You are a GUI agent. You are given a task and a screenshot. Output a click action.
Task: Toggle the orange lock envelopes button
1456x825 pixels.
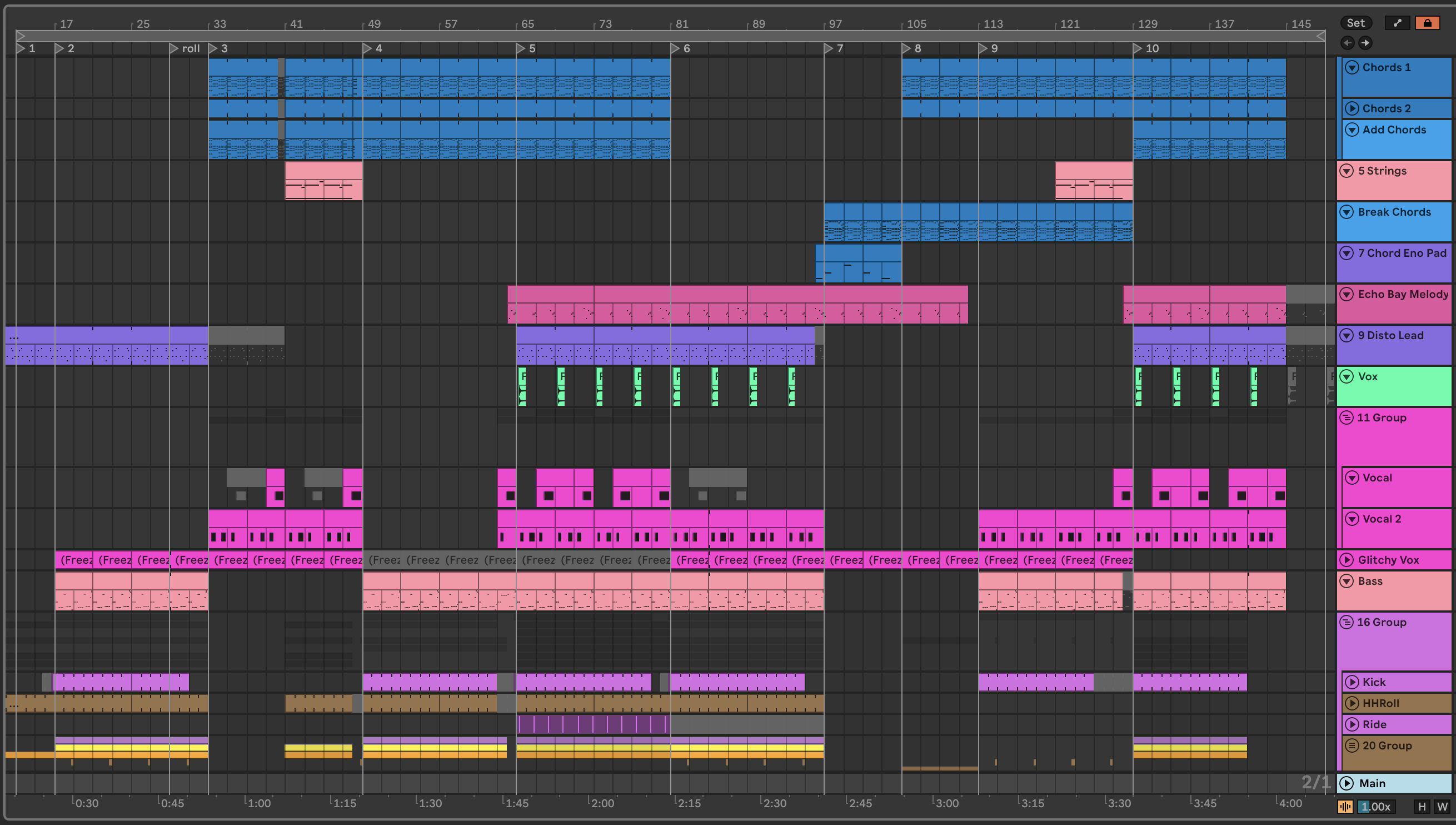coord(1427,23)
